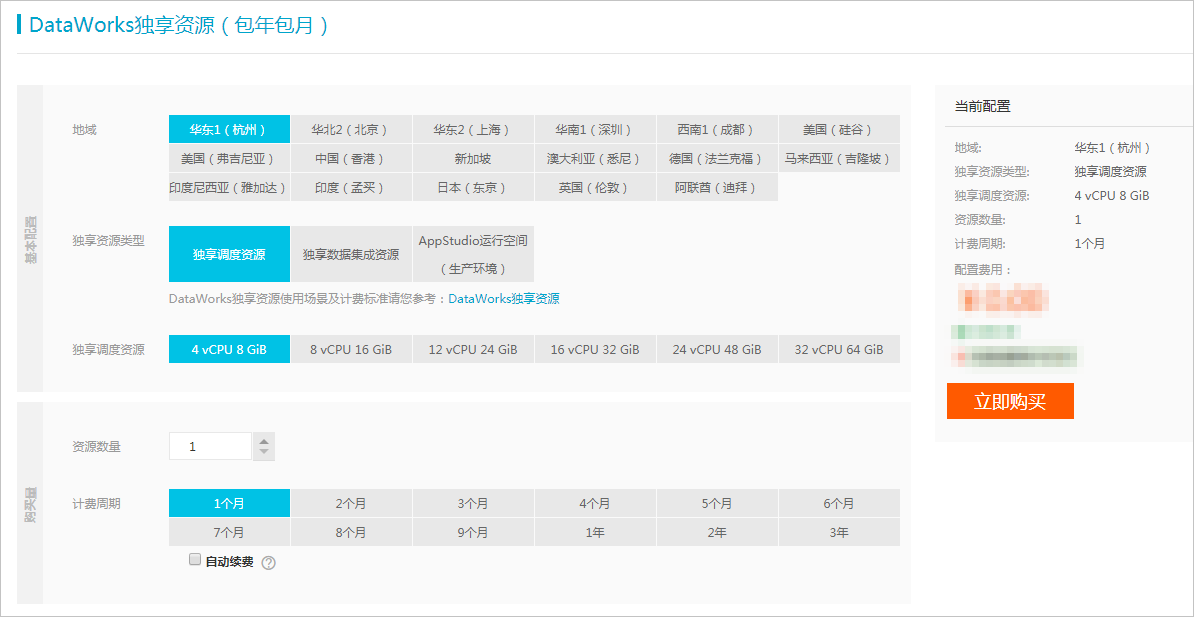Image resolution: width=1194 pixels, height=617 pixels.
Task: Set billing cycle to 1年
Action: (595, 532)
